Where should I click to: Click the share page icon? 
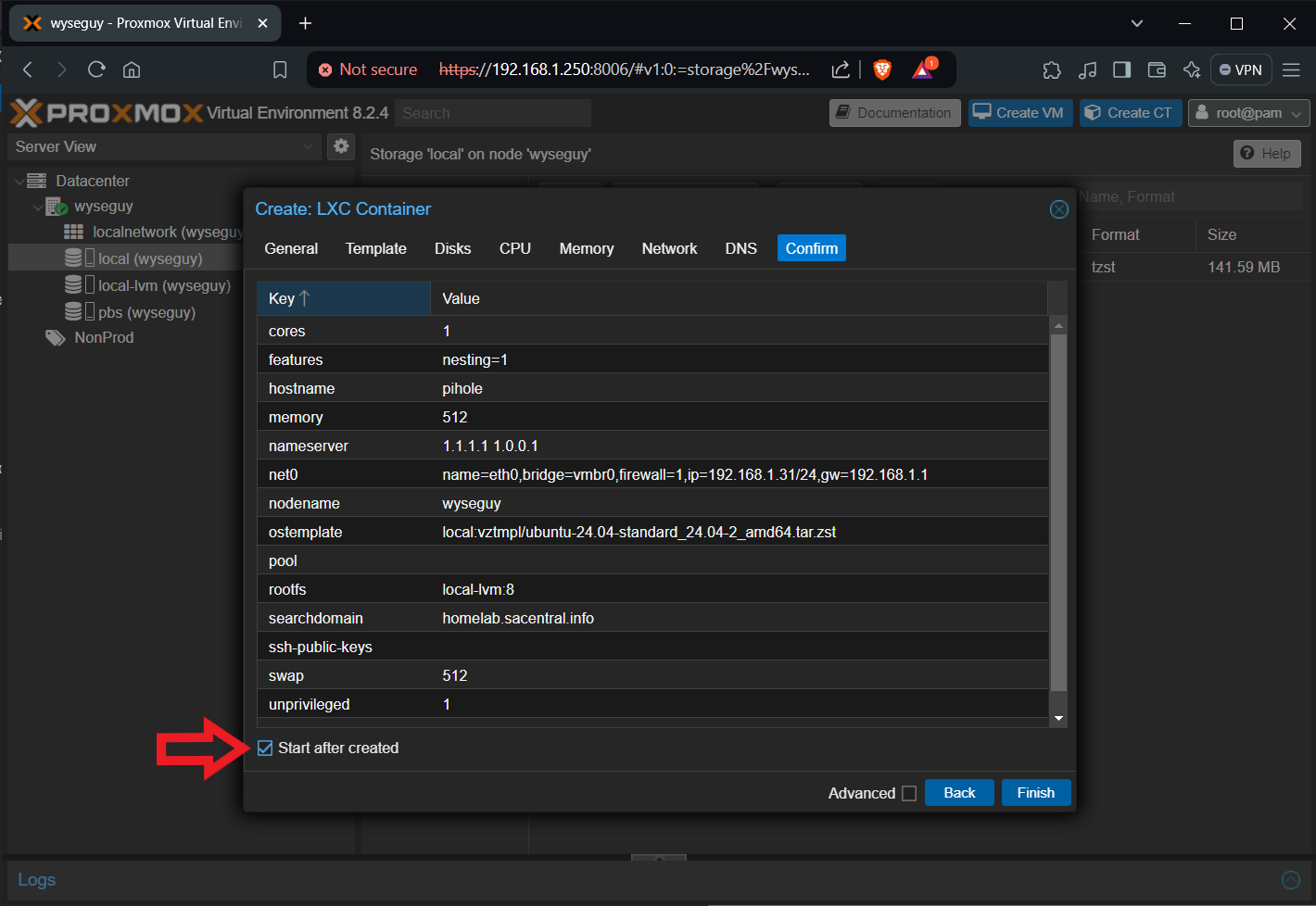[841, 69]
